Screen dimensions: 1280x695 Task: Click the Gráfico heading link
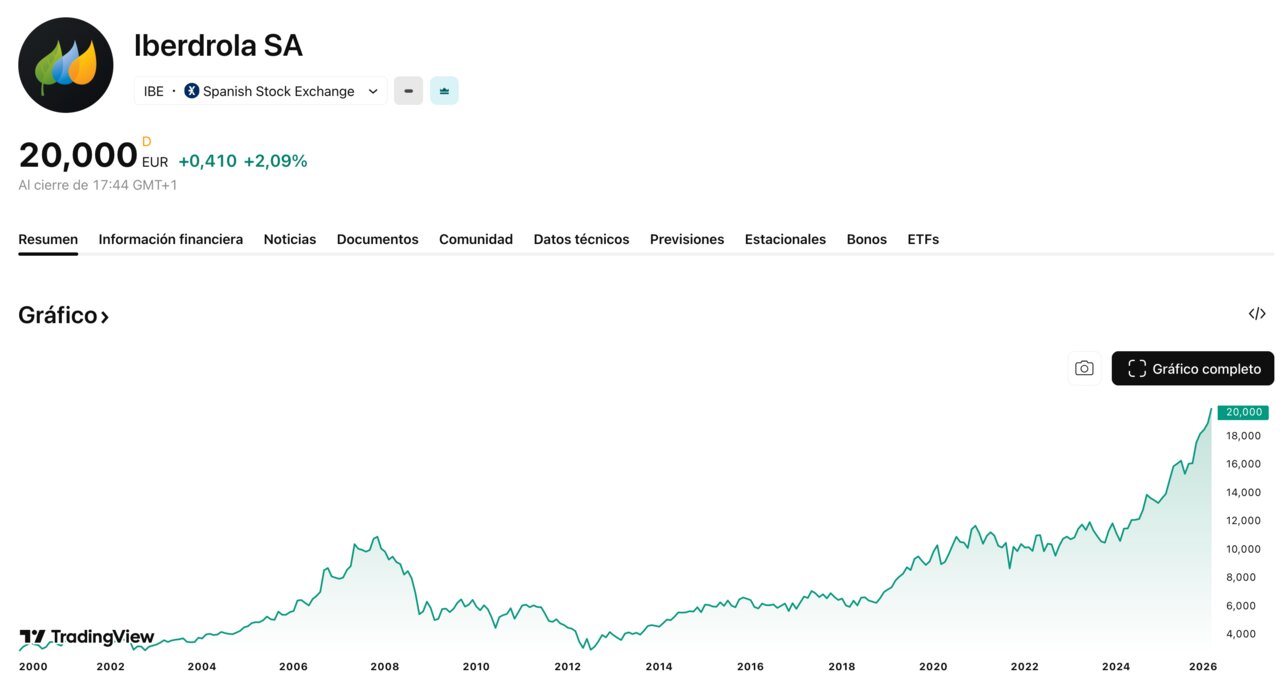56,314
